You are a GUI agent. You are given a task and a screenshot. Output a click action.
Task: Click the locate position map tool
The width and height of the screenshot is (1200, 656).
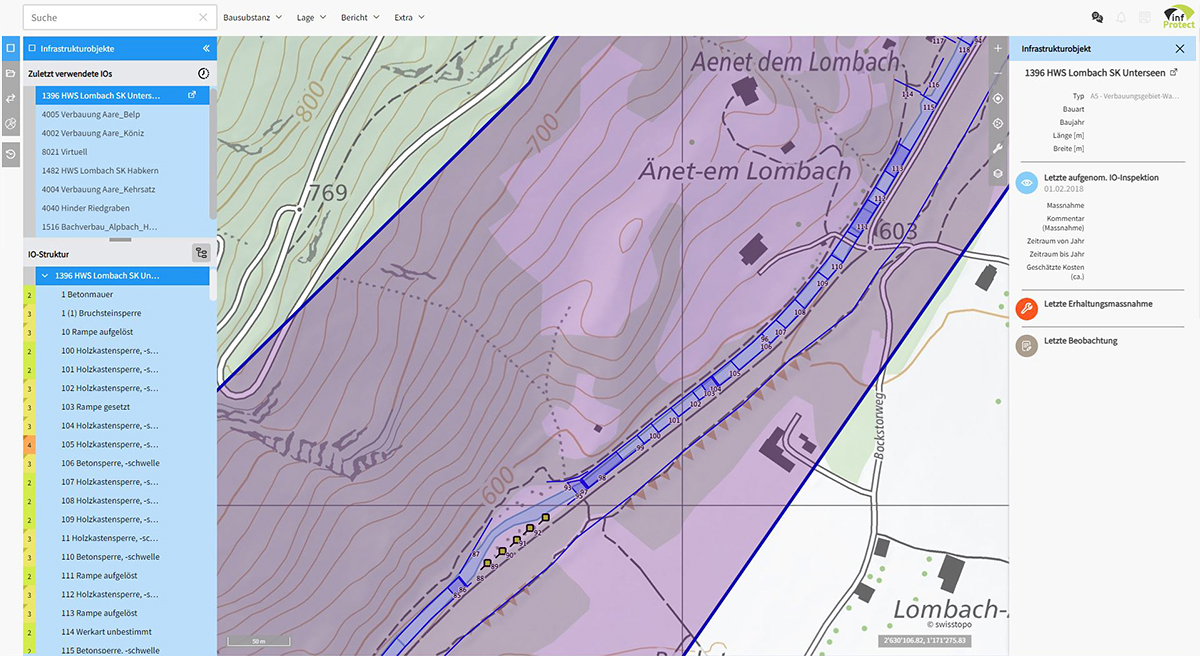[997, 99]
